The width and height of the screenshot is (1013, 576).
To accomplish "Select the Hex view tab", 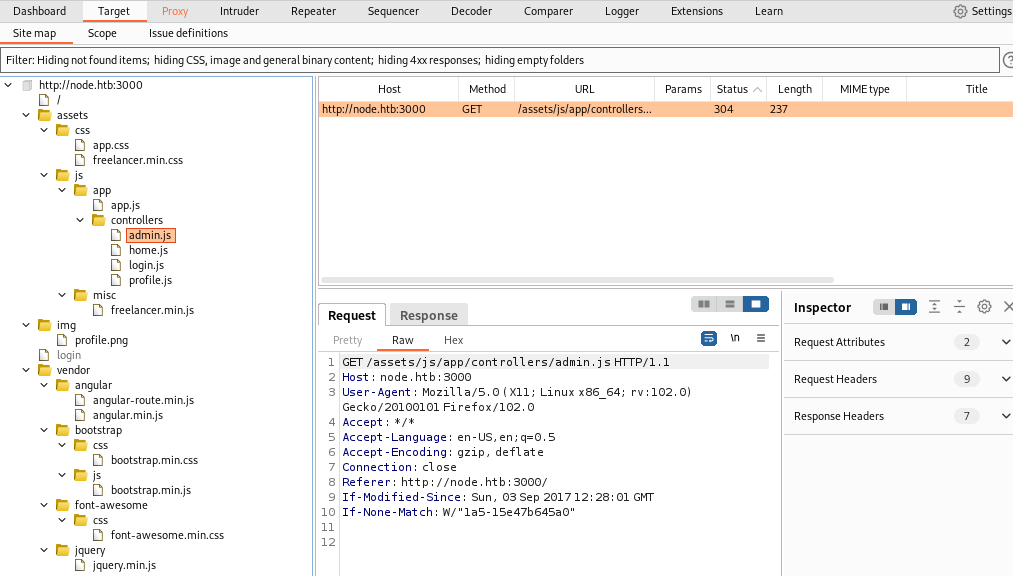I will tap(454, 340).
